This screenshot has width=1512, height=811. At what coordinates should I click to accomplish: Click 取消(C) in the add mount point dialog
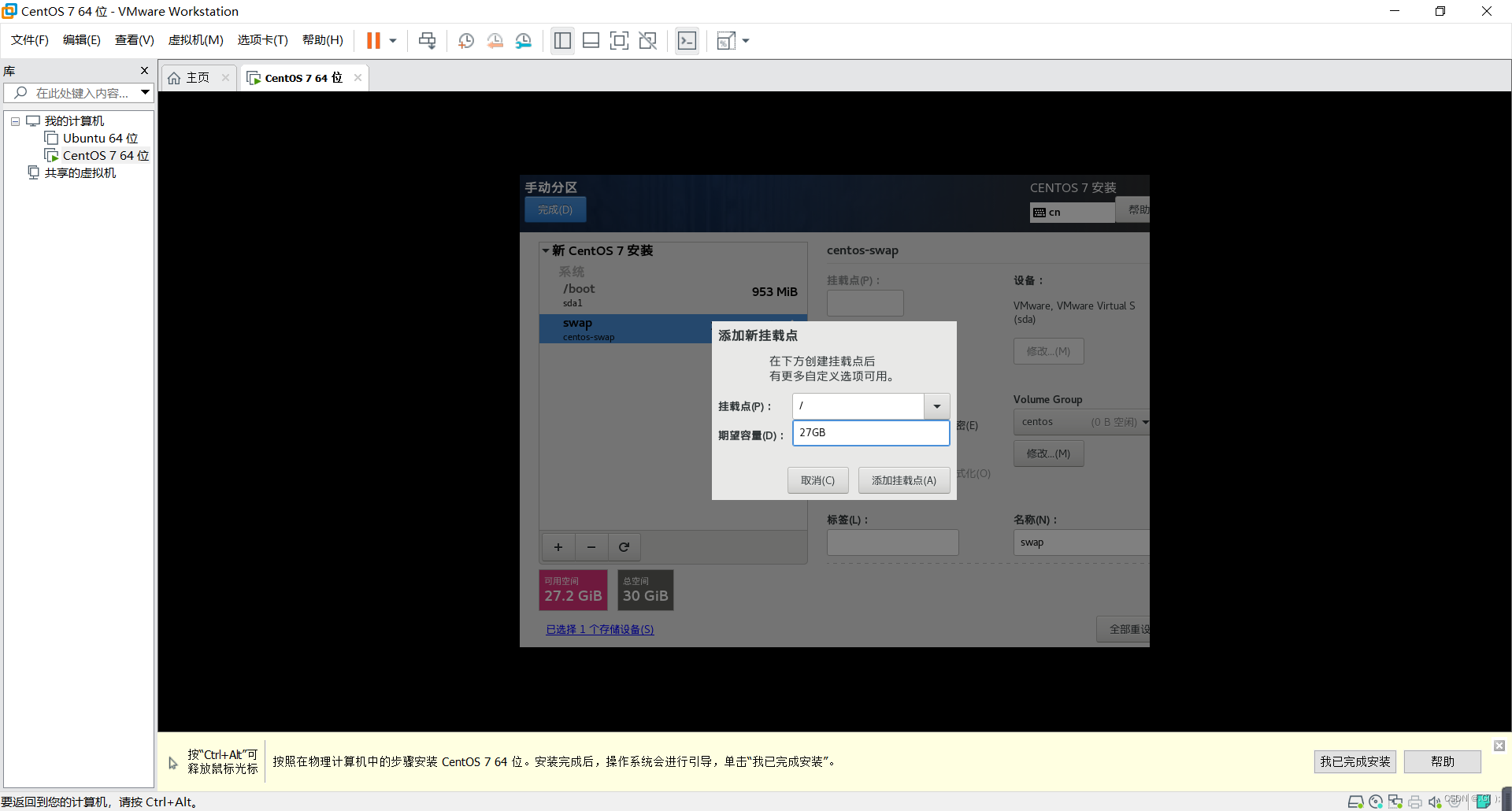pyautogui.click(x=817, y=480)
